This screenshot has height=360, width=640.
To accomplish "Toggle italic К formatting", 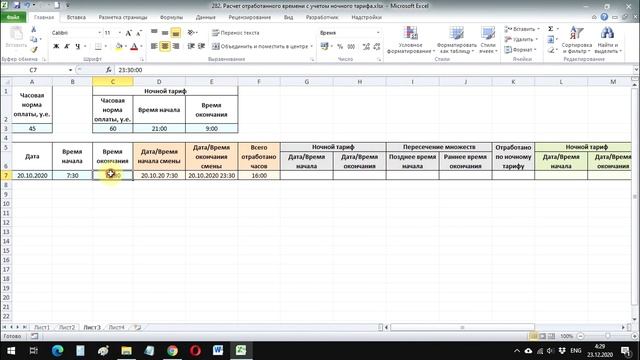I will pos(67,47).
